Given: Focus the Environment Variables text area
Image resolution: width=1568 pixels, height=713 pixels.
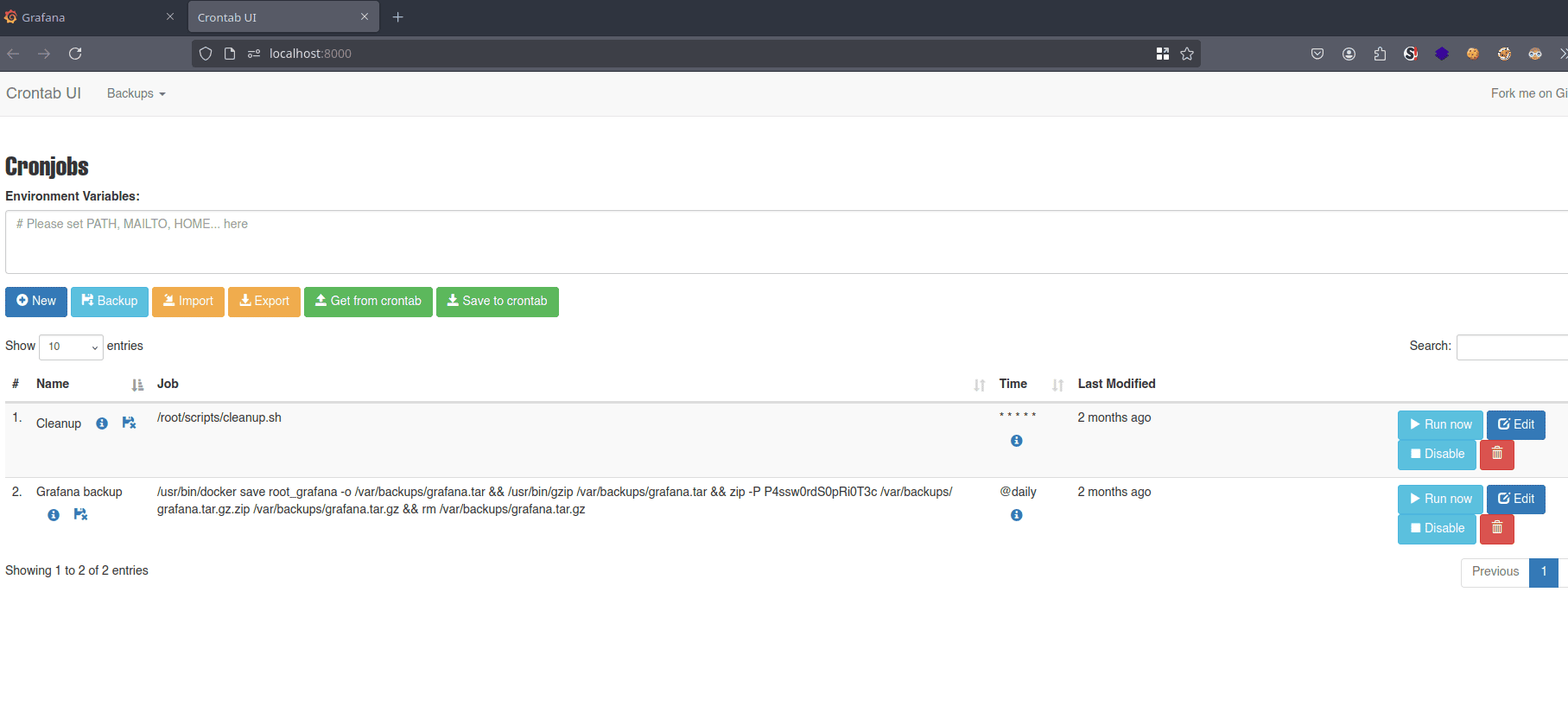Looking at the screenshot, I should pyautogui.click(x=778, y=242).
